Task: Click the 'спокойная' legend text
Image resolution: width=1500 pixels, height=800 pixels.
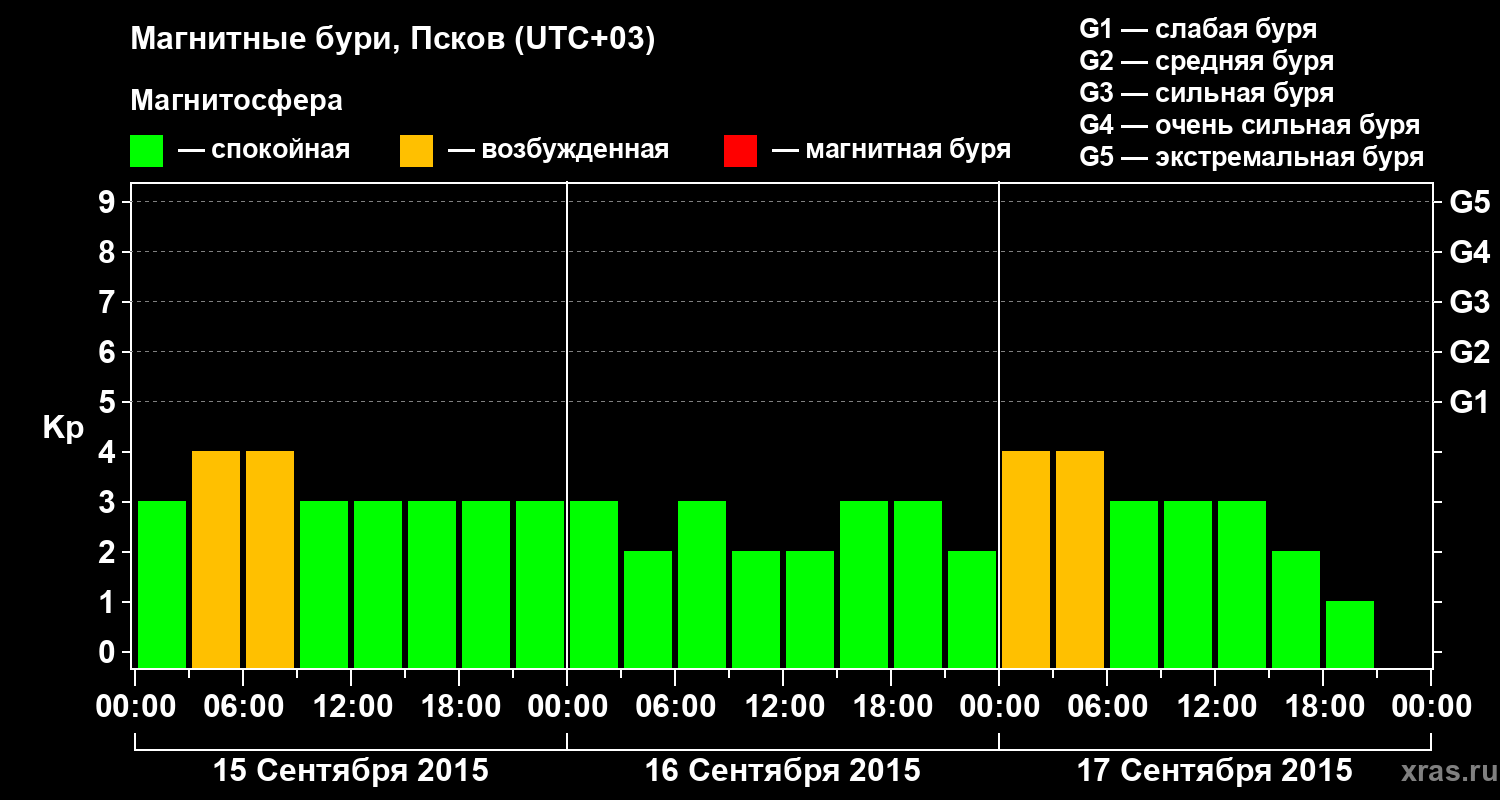Action: (280, 151)
